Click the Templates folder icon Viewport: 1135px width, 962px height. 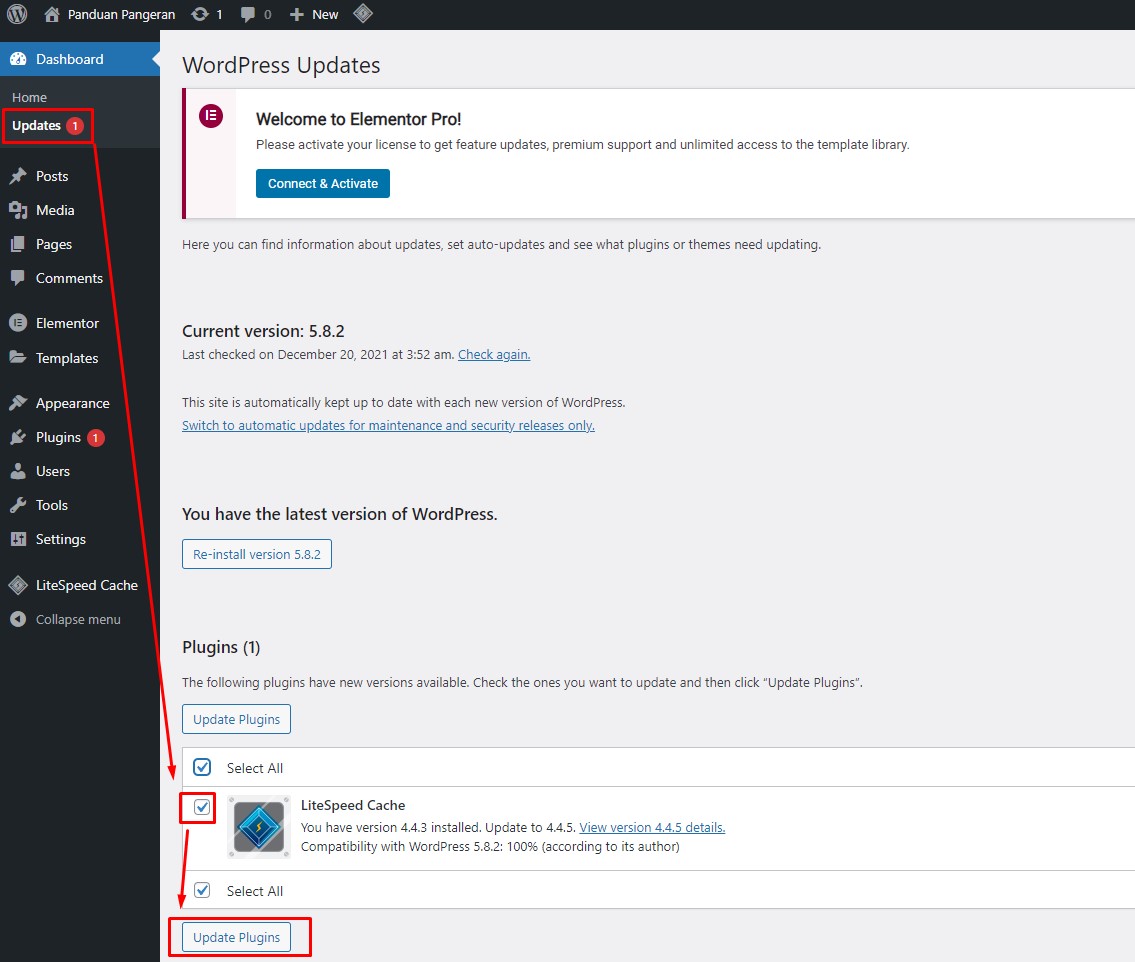(18, 358)
